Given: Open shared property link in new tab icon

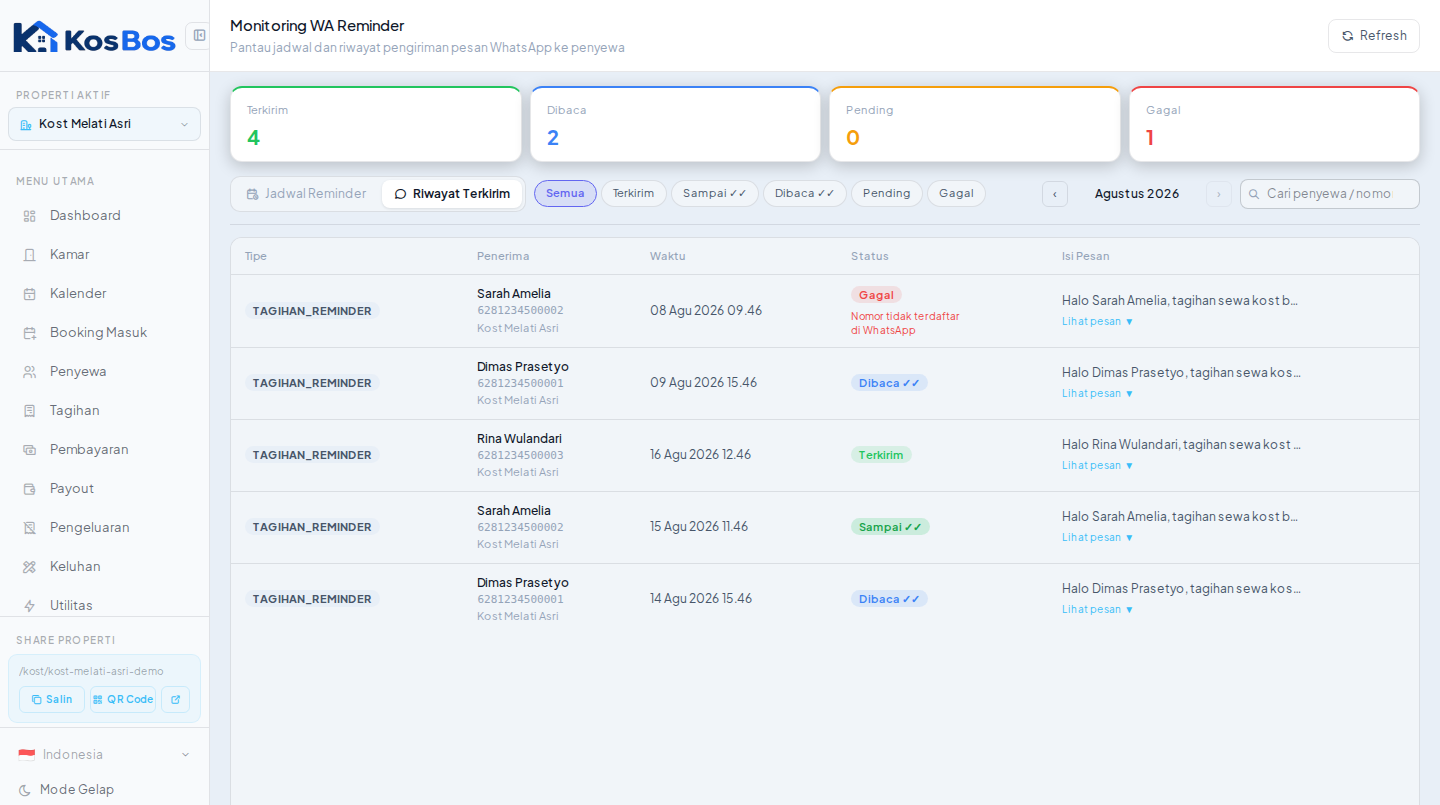Looking at the screenshot, I should pos(175,699).
